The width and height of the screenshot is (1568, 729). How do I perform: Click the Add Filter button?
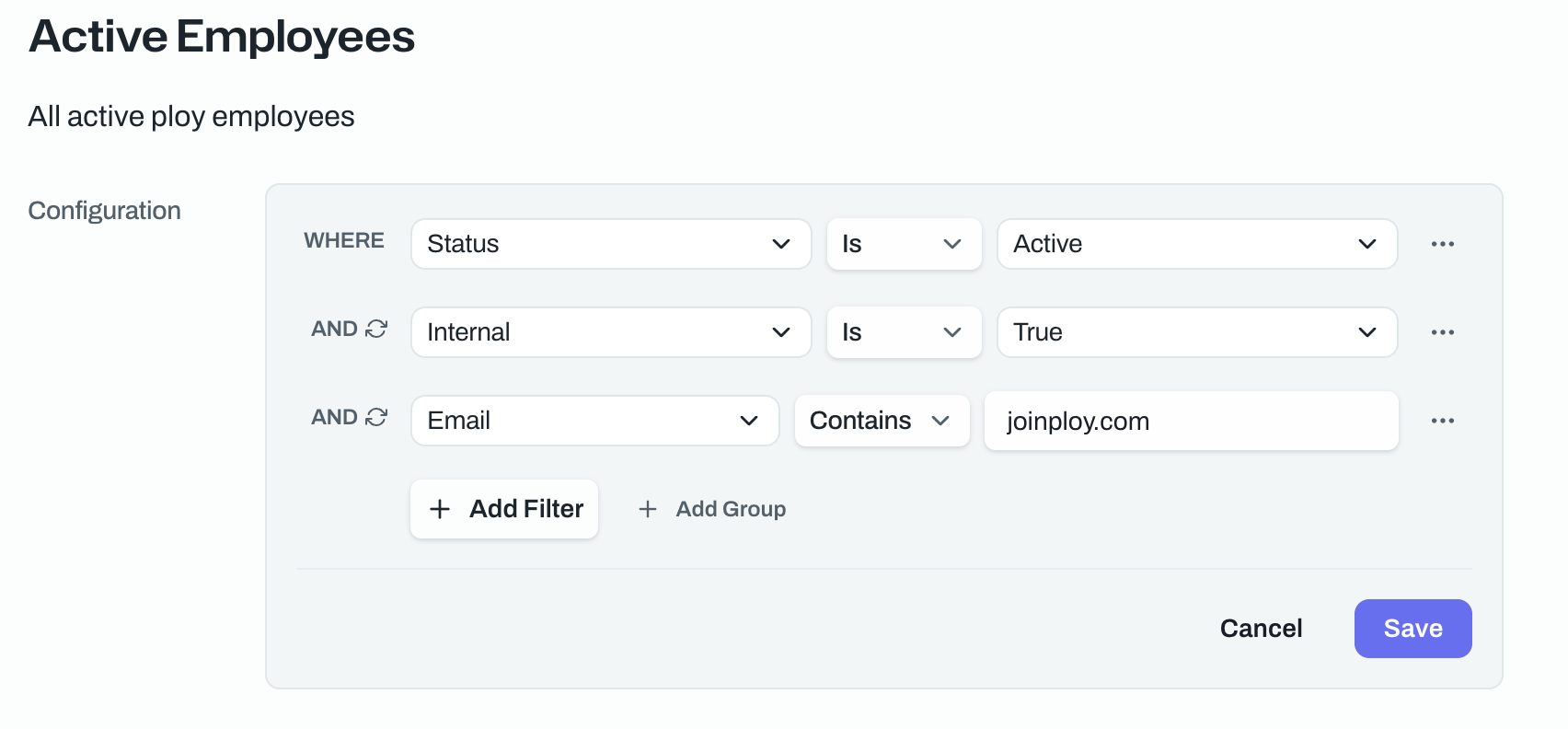pyautogui.click(x=504, y=509)
